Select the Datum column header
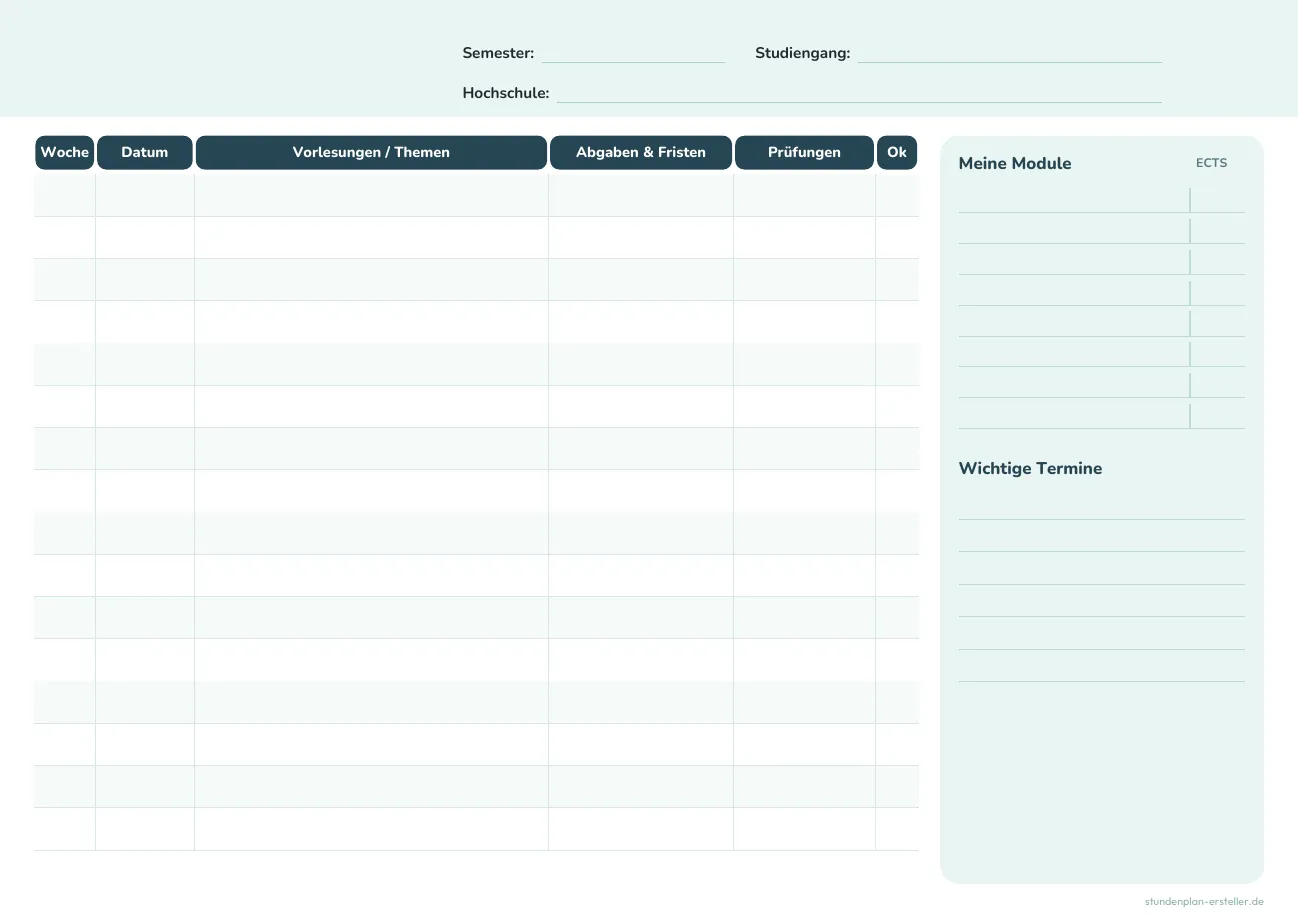 tap(145, 153)
